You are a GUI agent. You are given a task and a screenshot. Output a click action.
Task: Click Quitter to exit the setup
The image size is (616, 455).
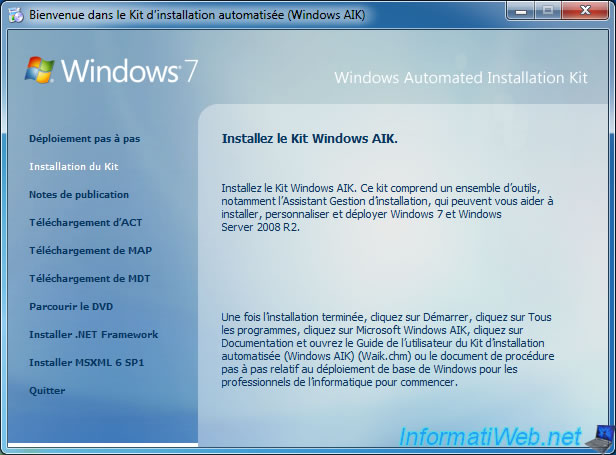click(x=47, y=391)
